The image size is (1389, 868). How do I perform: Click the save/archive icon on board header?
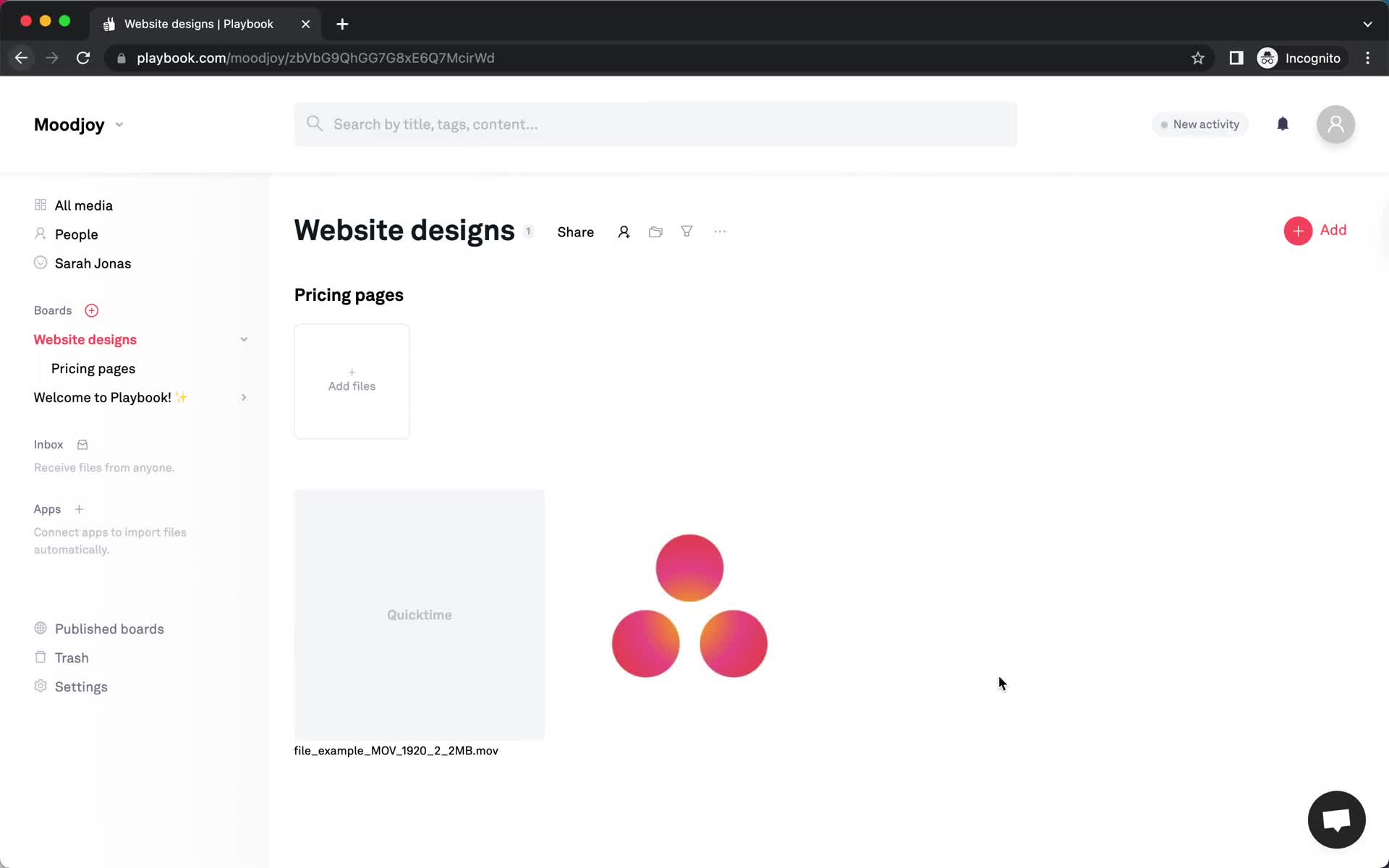coord(656,232)
